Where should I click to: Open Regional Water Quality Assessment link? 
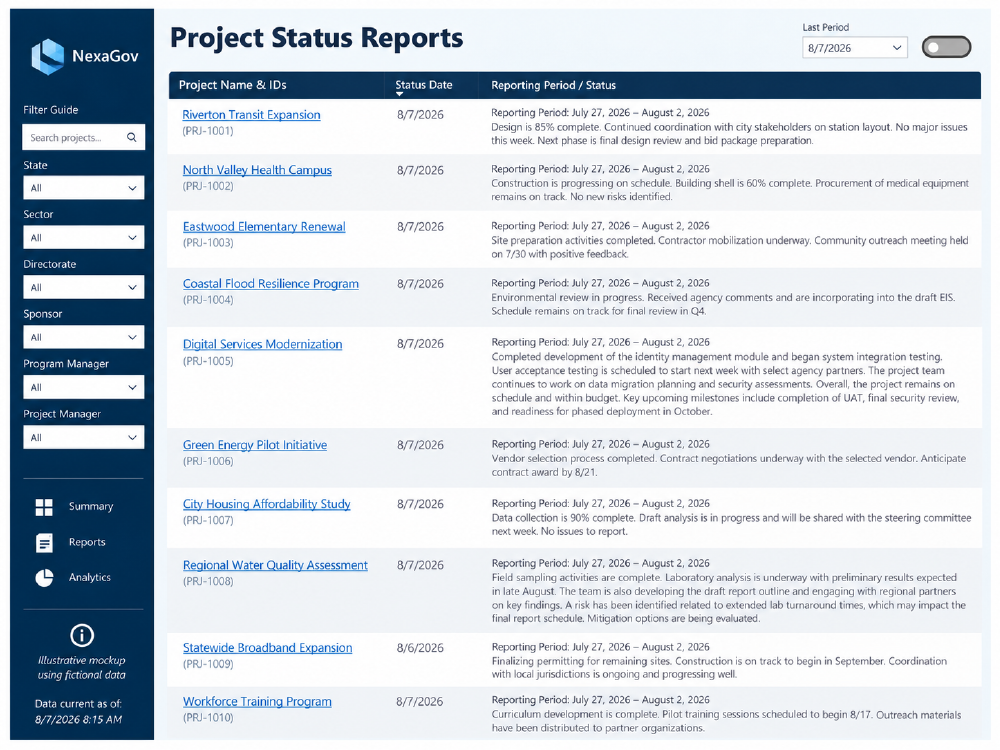[275, 566]
